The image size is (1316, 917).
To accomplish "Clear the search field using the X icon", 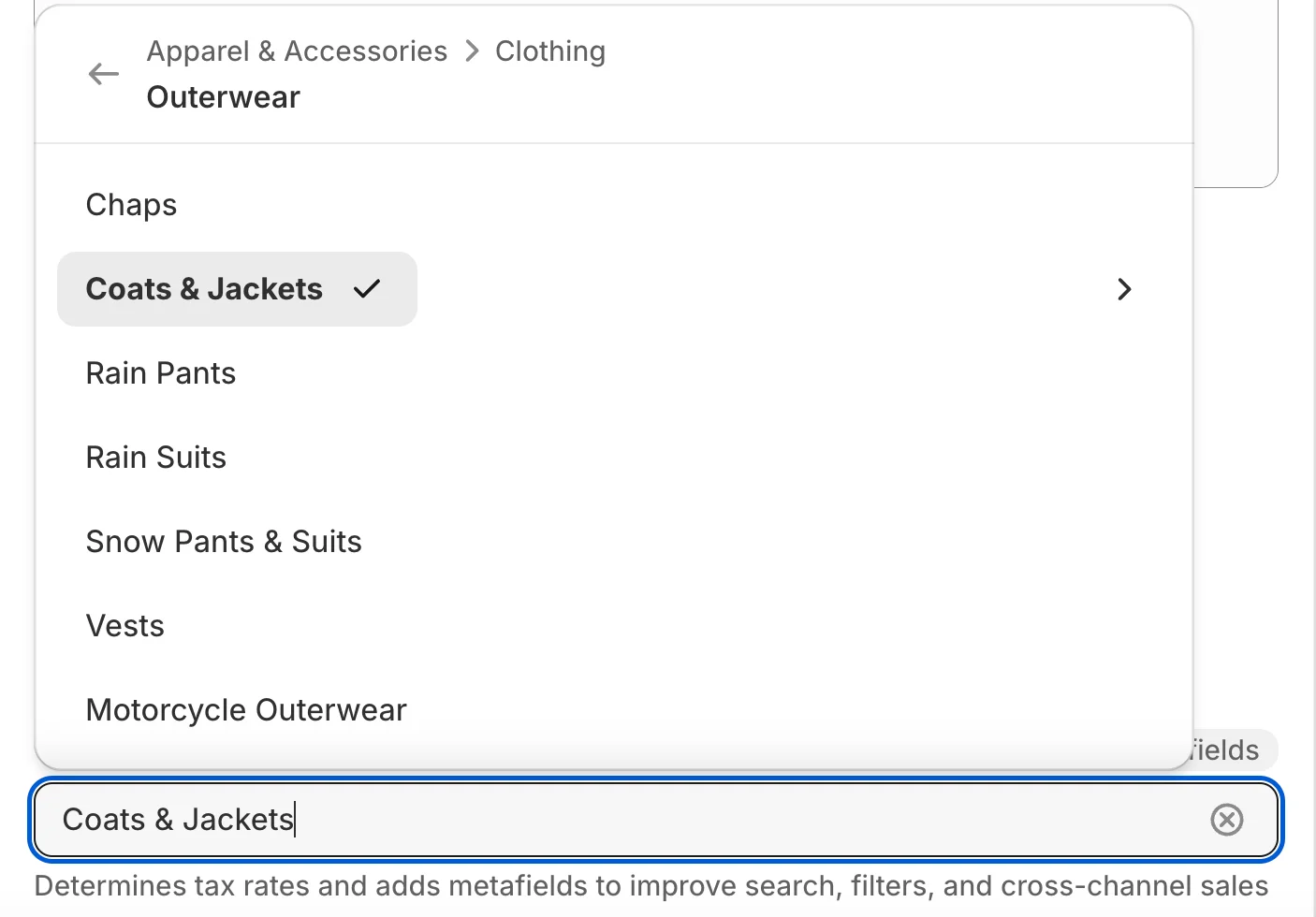I will point(1226,820).
